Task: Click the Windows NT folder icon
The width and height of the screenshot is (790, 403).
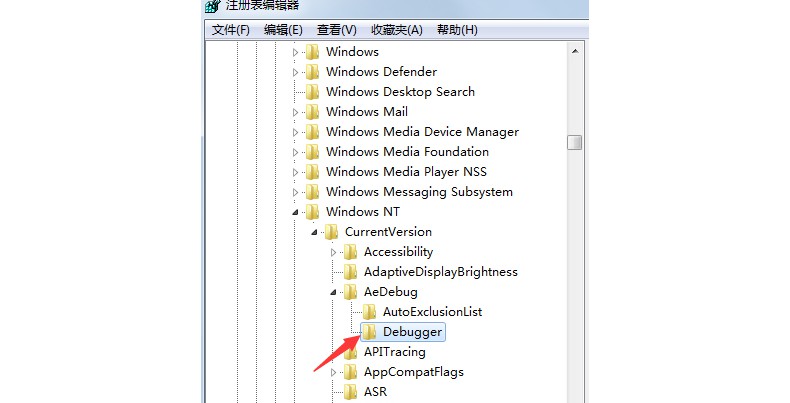Action: click(x=312, y=212)
